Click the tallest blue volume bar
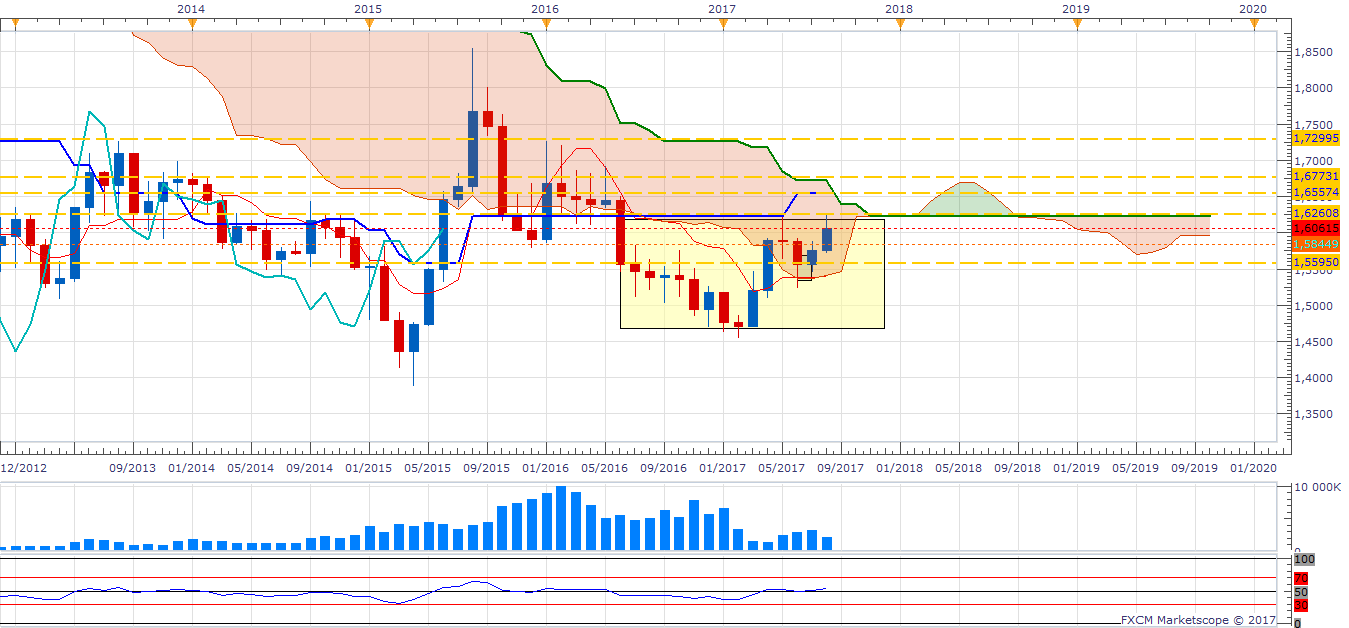The height and width of the screenshot is (628, 1349). click(561, 518)
